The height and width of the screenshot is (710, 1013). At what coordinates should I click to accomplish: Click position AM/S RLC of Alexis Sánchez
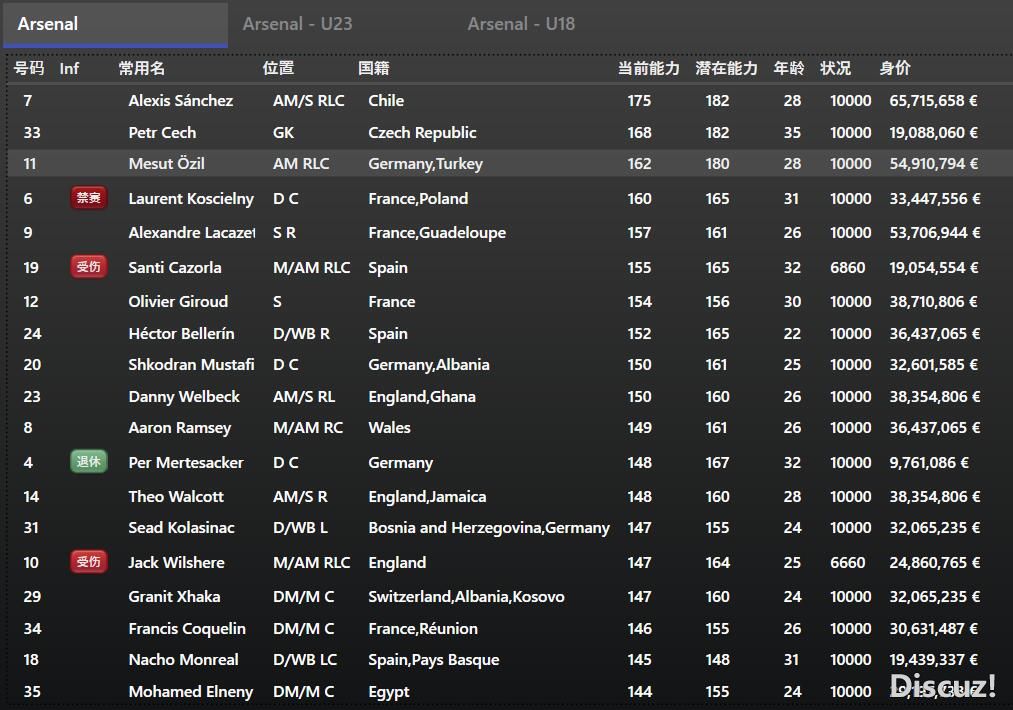309,101
